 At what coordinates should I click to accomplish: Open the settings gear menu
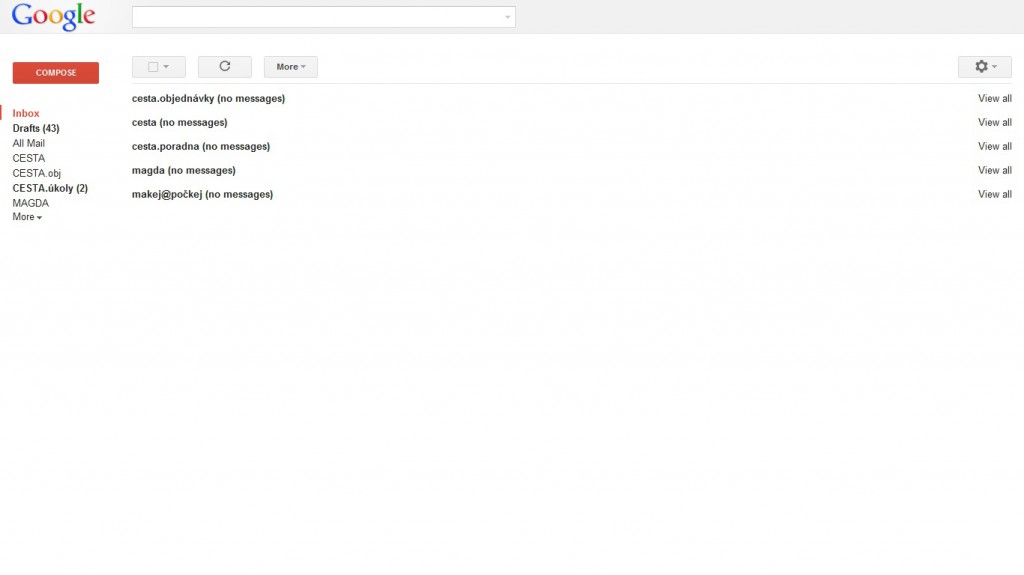984,67
